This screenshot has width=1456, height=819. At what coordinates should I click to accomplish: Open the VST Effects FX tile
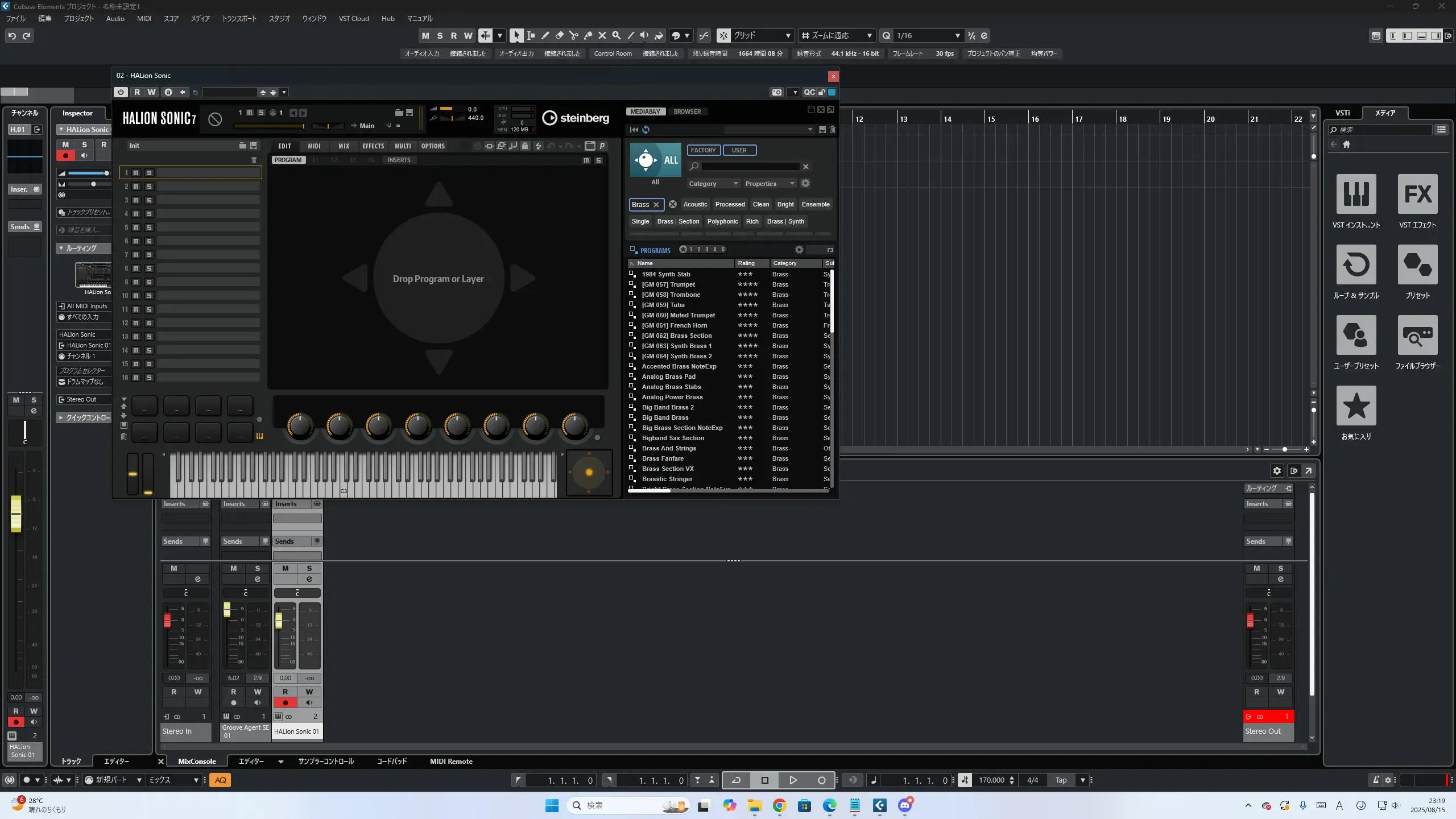1417,195
